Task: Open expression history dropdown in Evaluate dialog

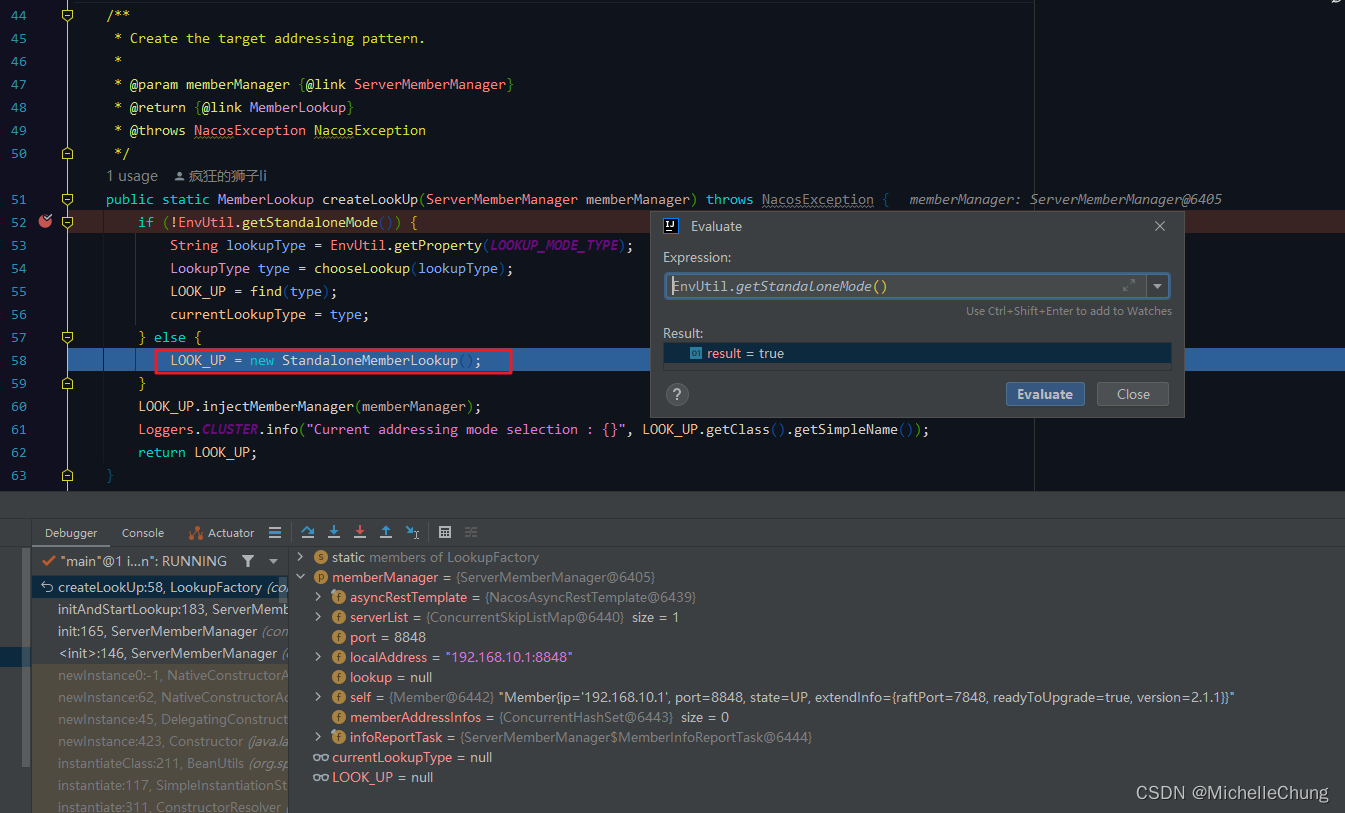Action: 1158,286
